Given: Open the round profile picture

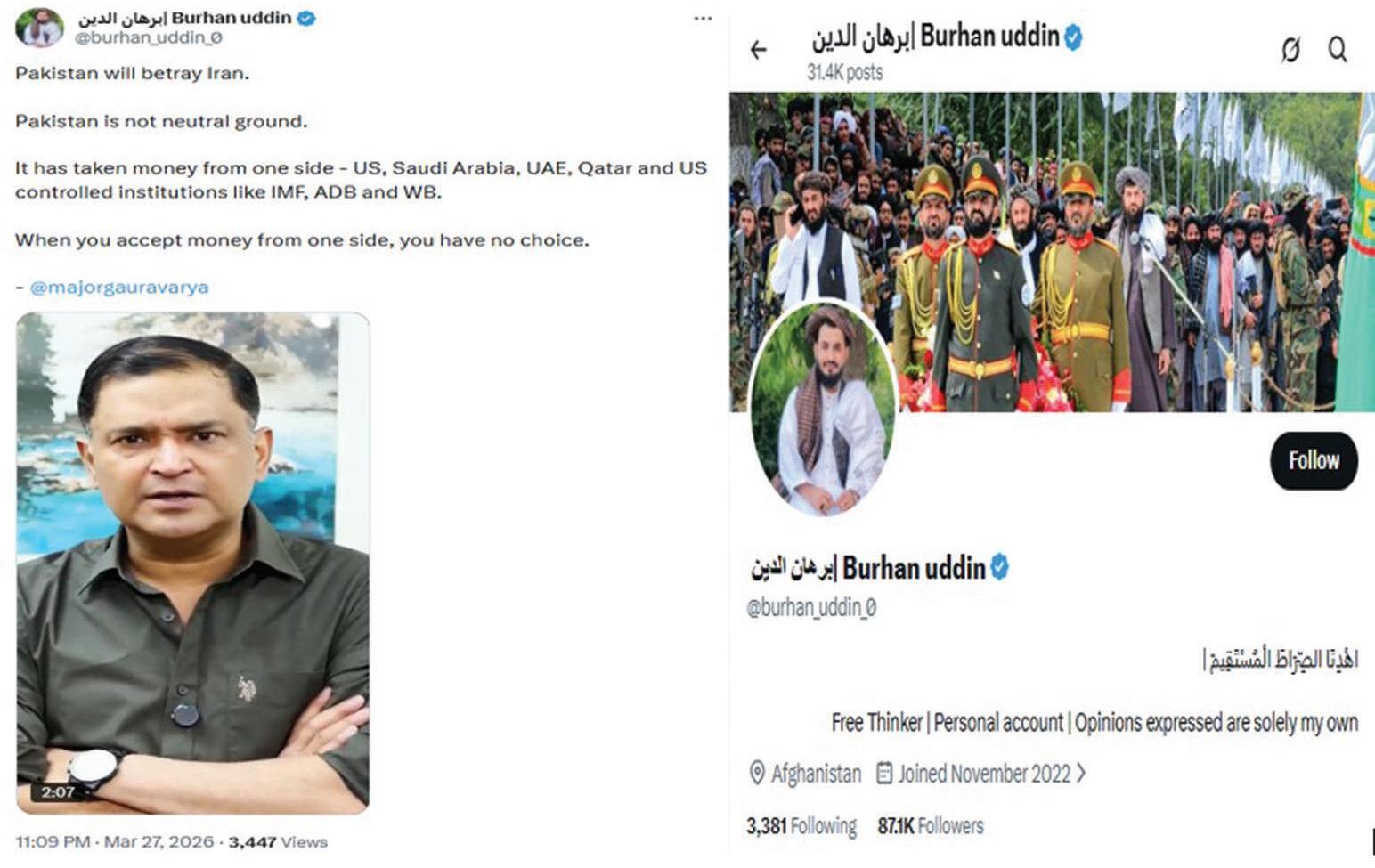Looking at the screenshot, I should pos(824,410).
